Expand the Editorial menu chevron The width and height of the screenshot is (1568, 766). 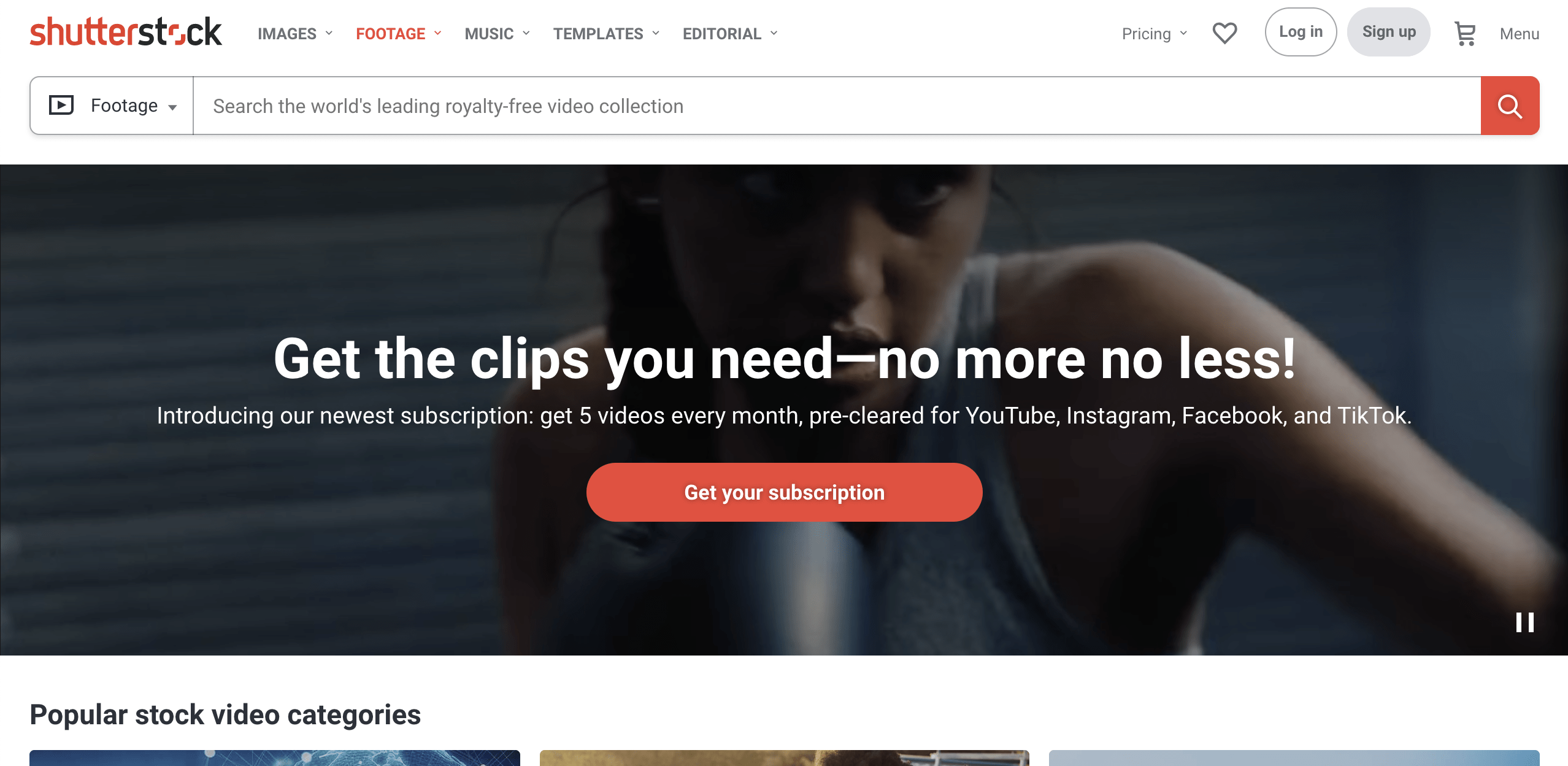pyautogui.click(x=774, y=33)
